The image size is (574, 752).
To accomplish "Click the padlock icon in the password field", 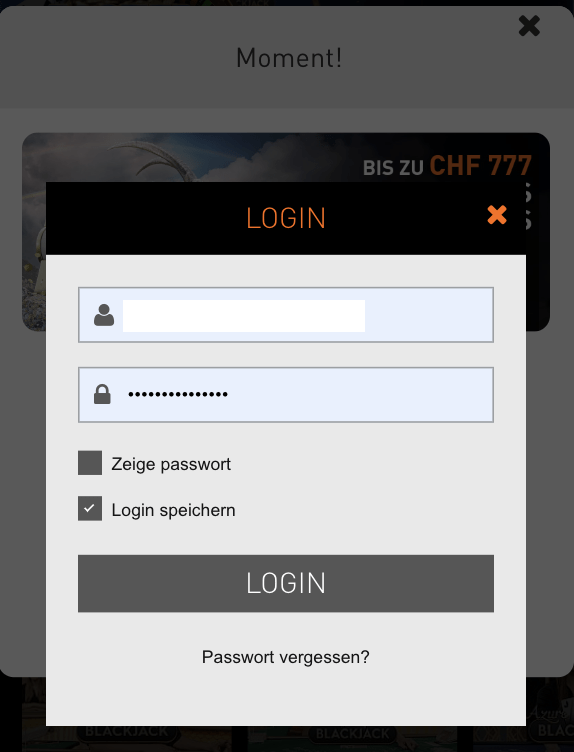I will [x=102, y=394].
